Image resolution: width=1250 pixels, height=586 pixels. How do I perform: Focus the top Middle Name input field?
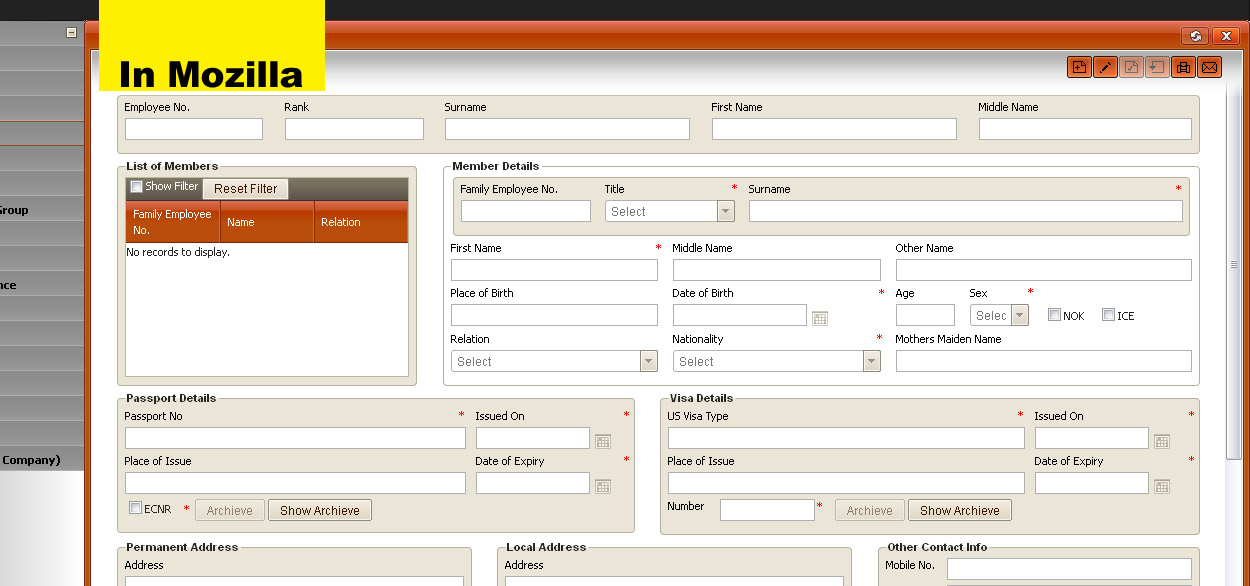[x=1085, y=129]
